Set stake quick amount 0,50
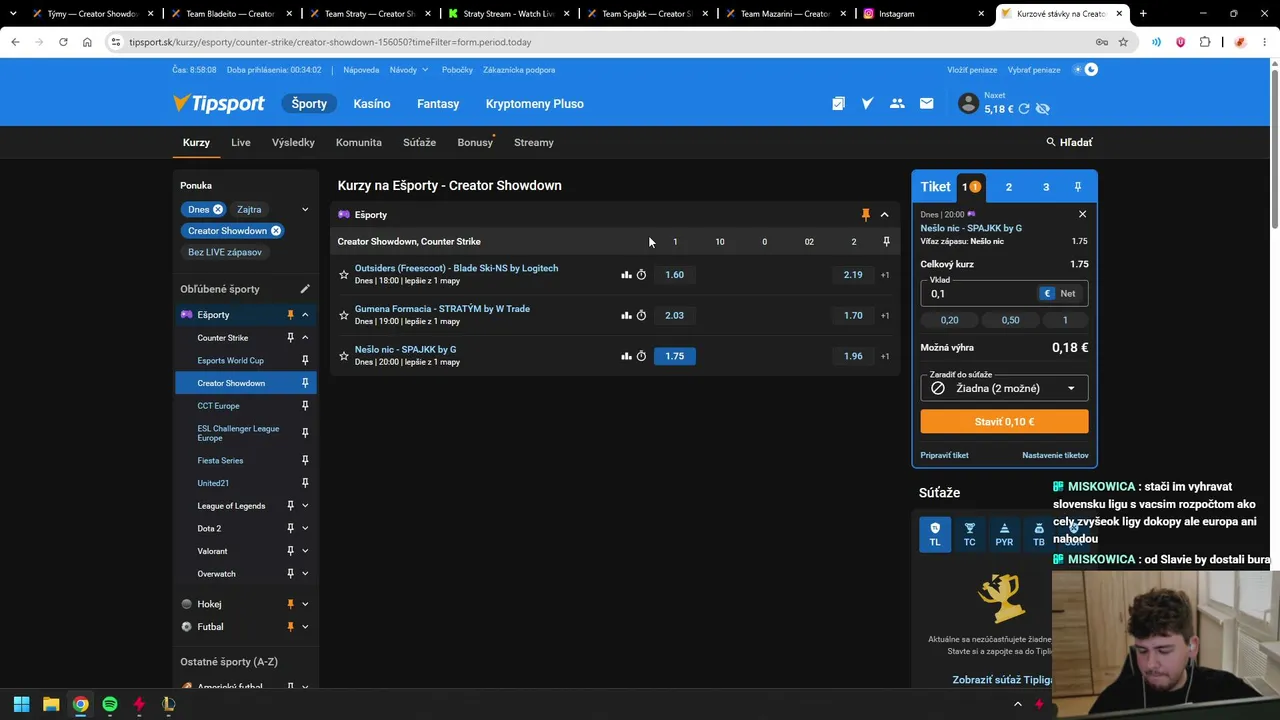 click(1010, 320)
